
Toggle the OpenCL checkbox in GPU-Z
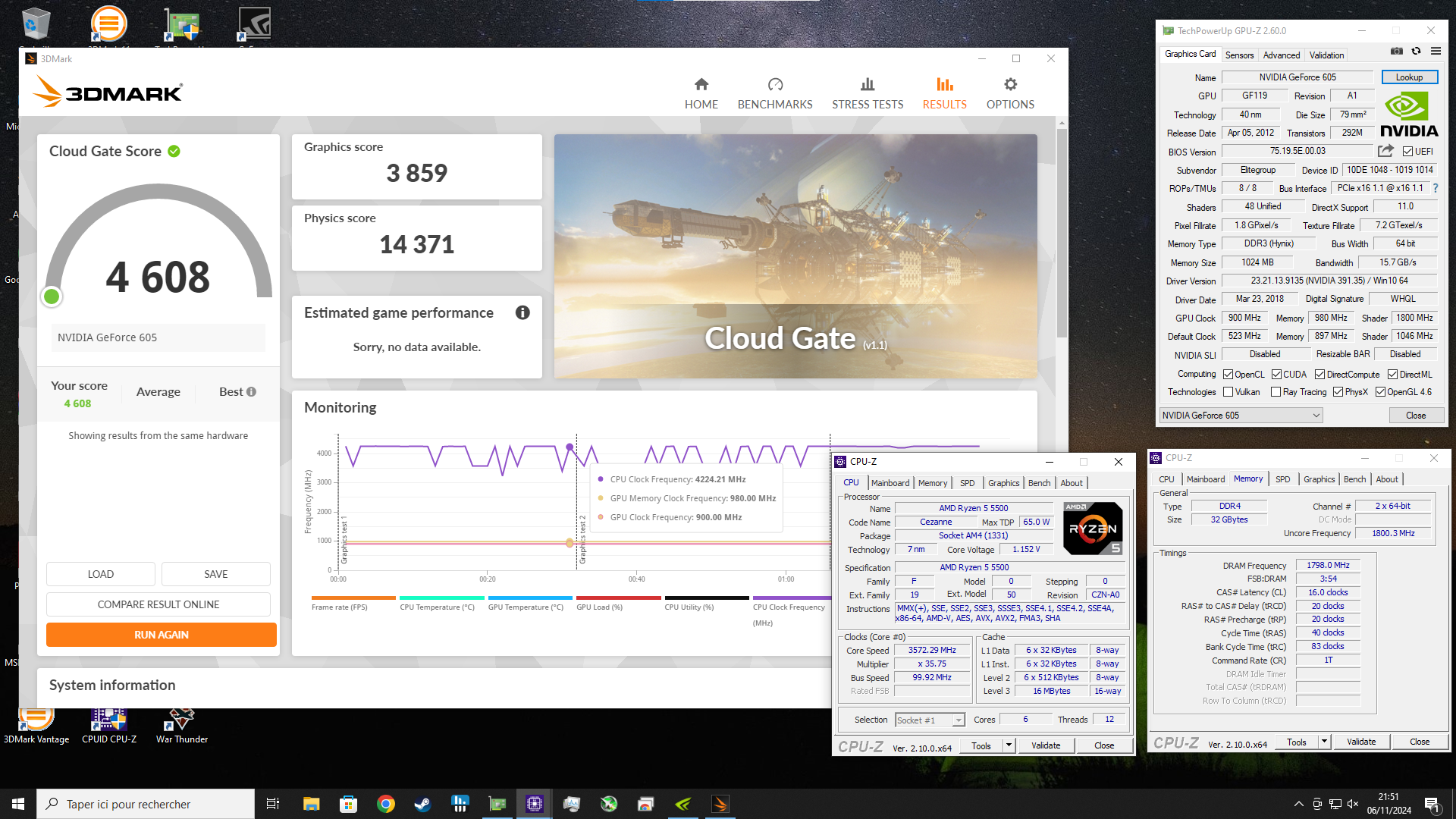point(1228,375)
